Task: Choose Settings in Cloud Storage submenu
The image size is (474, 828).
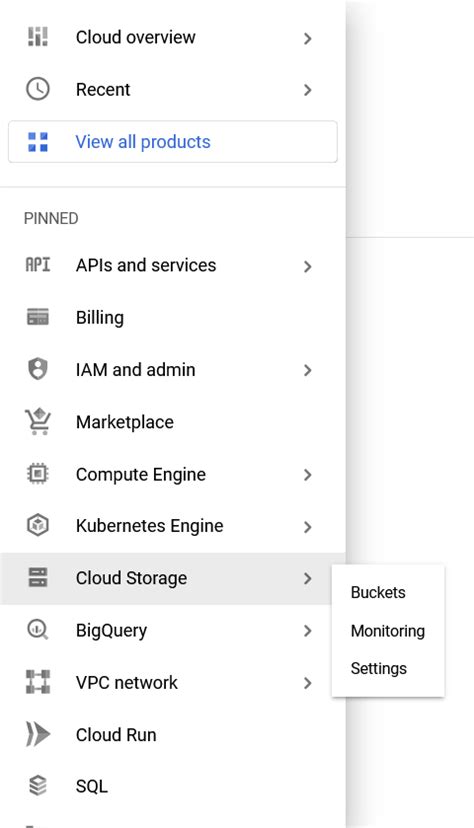Action: 378,669
